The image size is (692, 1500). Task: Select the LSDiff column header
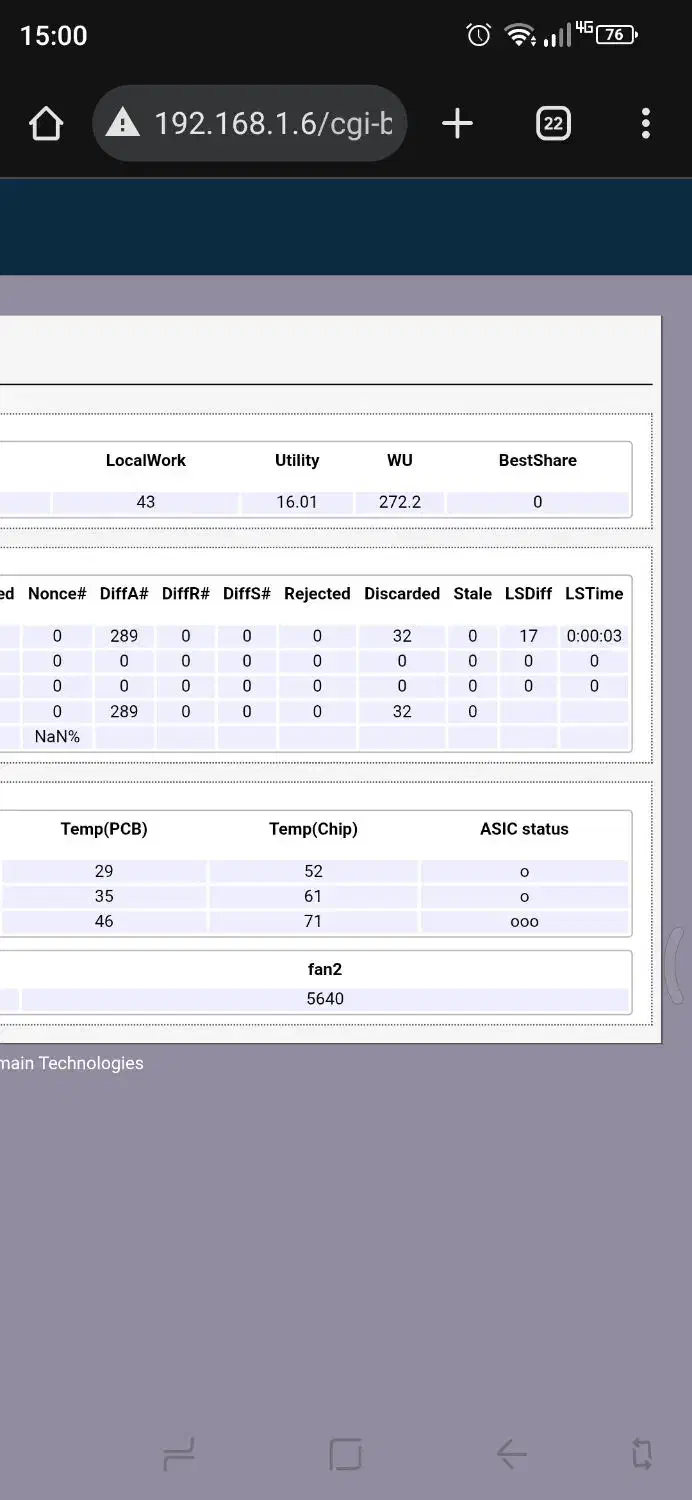tap(528, 594)
